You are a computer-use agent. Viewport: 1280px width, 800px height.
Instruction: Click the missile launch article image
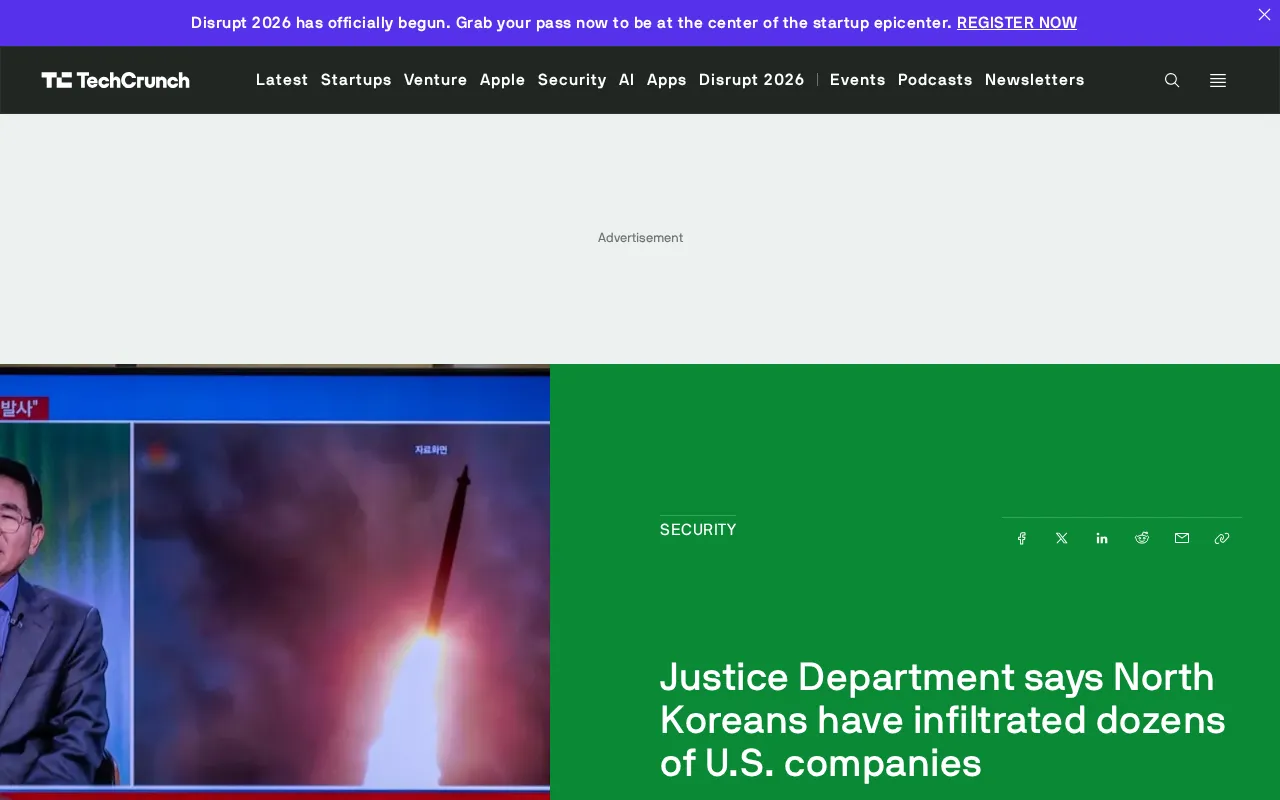275,582
